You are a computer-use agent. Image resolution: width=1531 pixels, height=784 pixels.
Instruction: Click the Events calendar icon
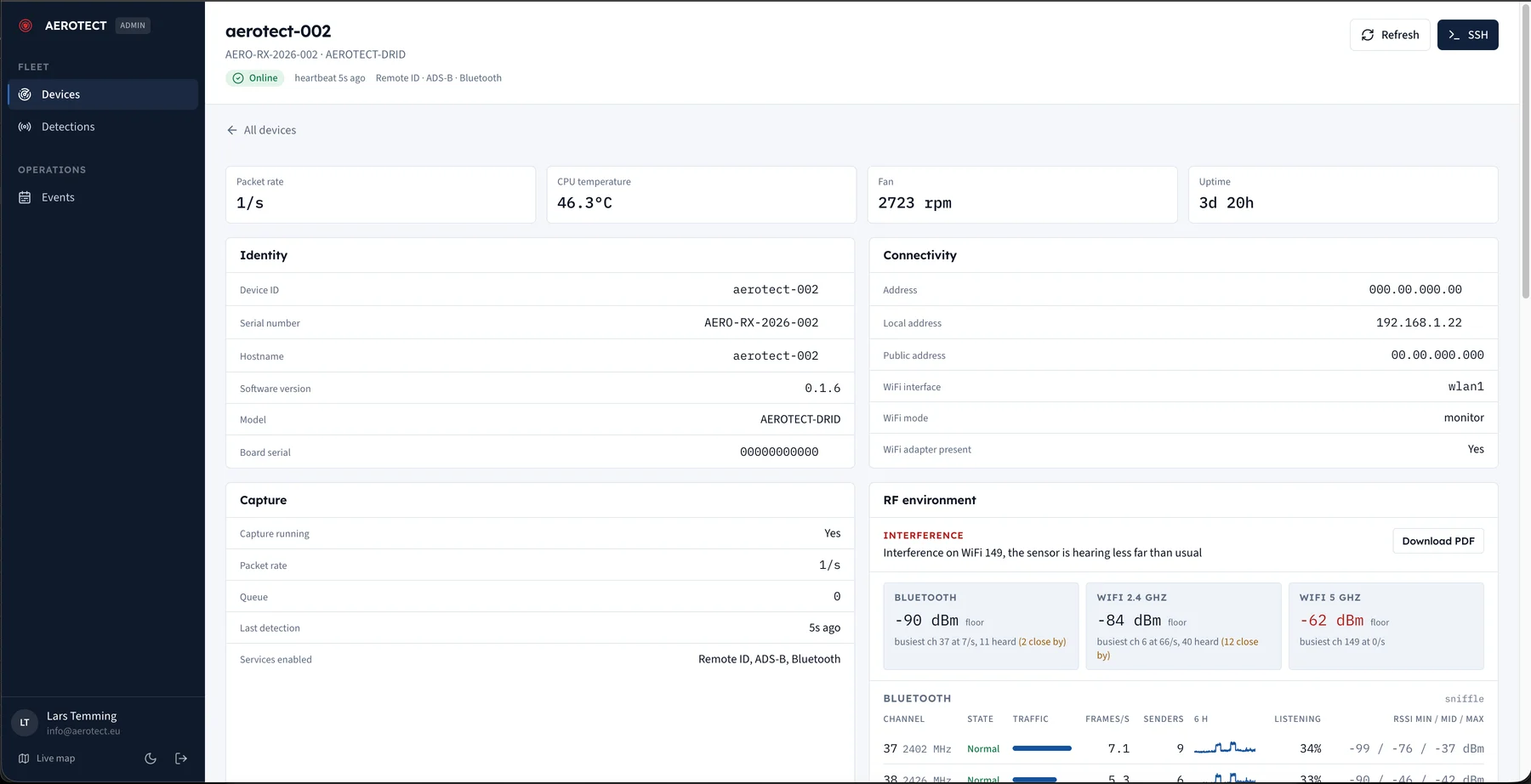pyautogui.click(x=25, y=197)
